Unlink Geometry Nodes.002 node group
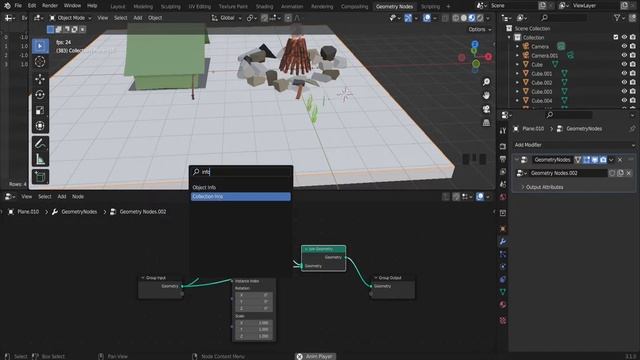Viewport: 640px width, 360px height. point(629,173)
